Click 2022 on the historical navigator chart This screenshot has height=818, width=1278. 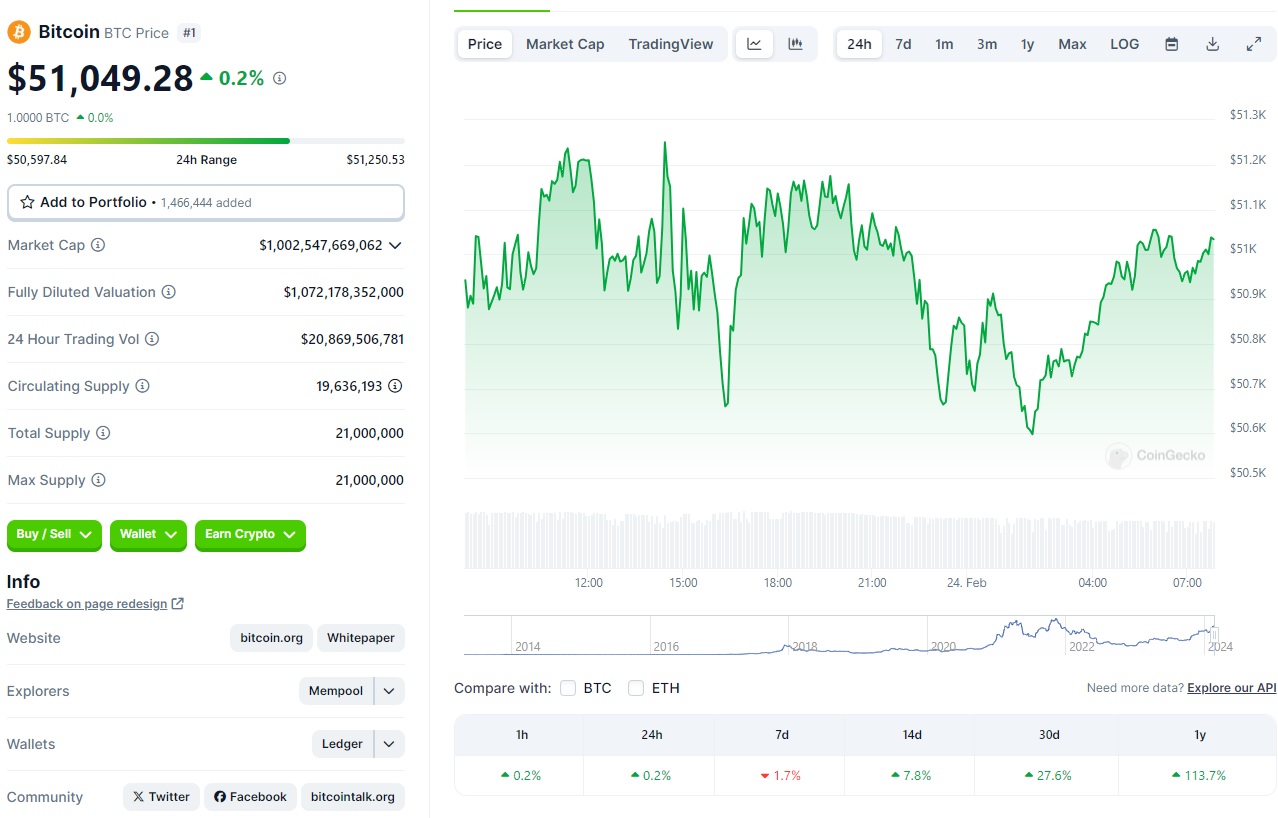(x=1082, y=646)
